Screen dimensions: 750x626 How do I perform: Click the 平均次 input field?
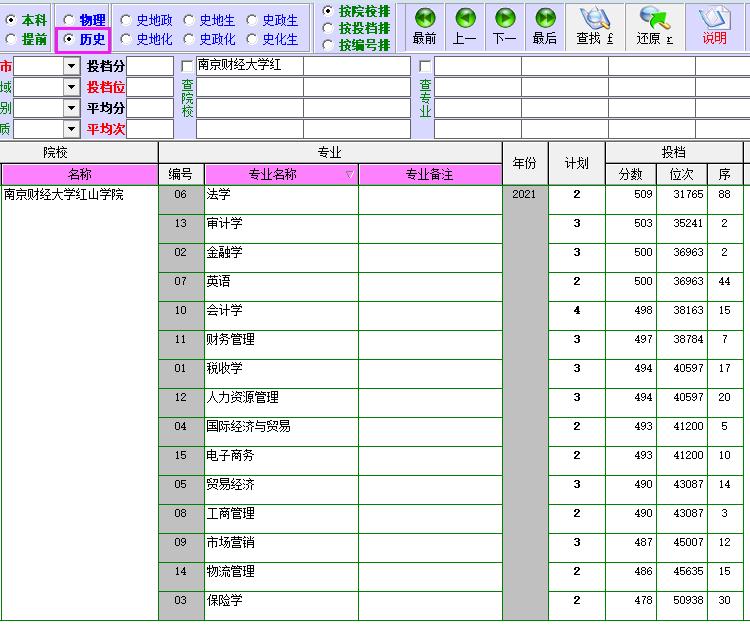click(150, 129)
